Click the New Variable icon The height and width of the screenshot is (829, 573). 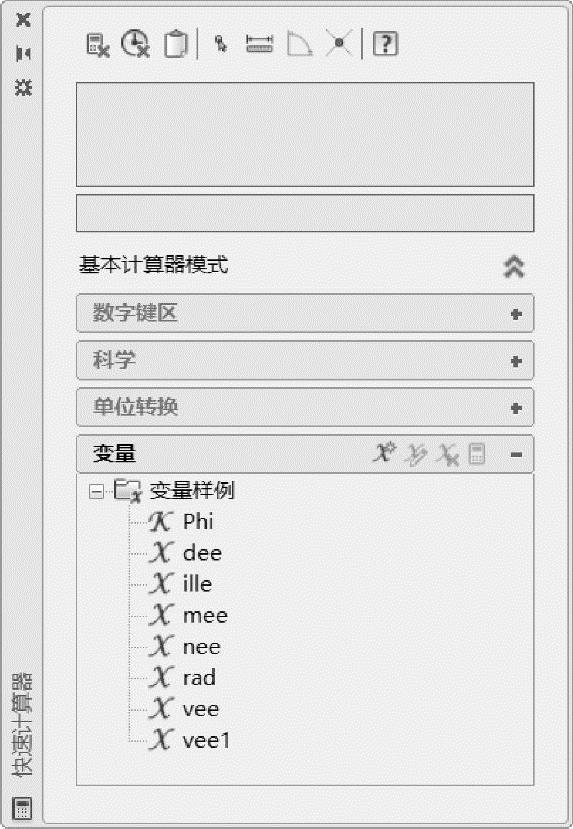point(384,453)
